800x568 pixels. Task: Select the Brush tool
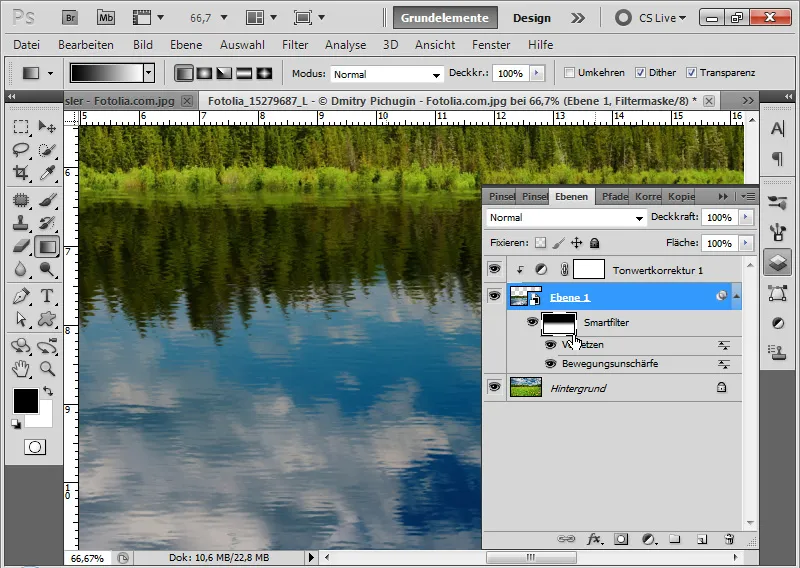[x=47, y=200]
